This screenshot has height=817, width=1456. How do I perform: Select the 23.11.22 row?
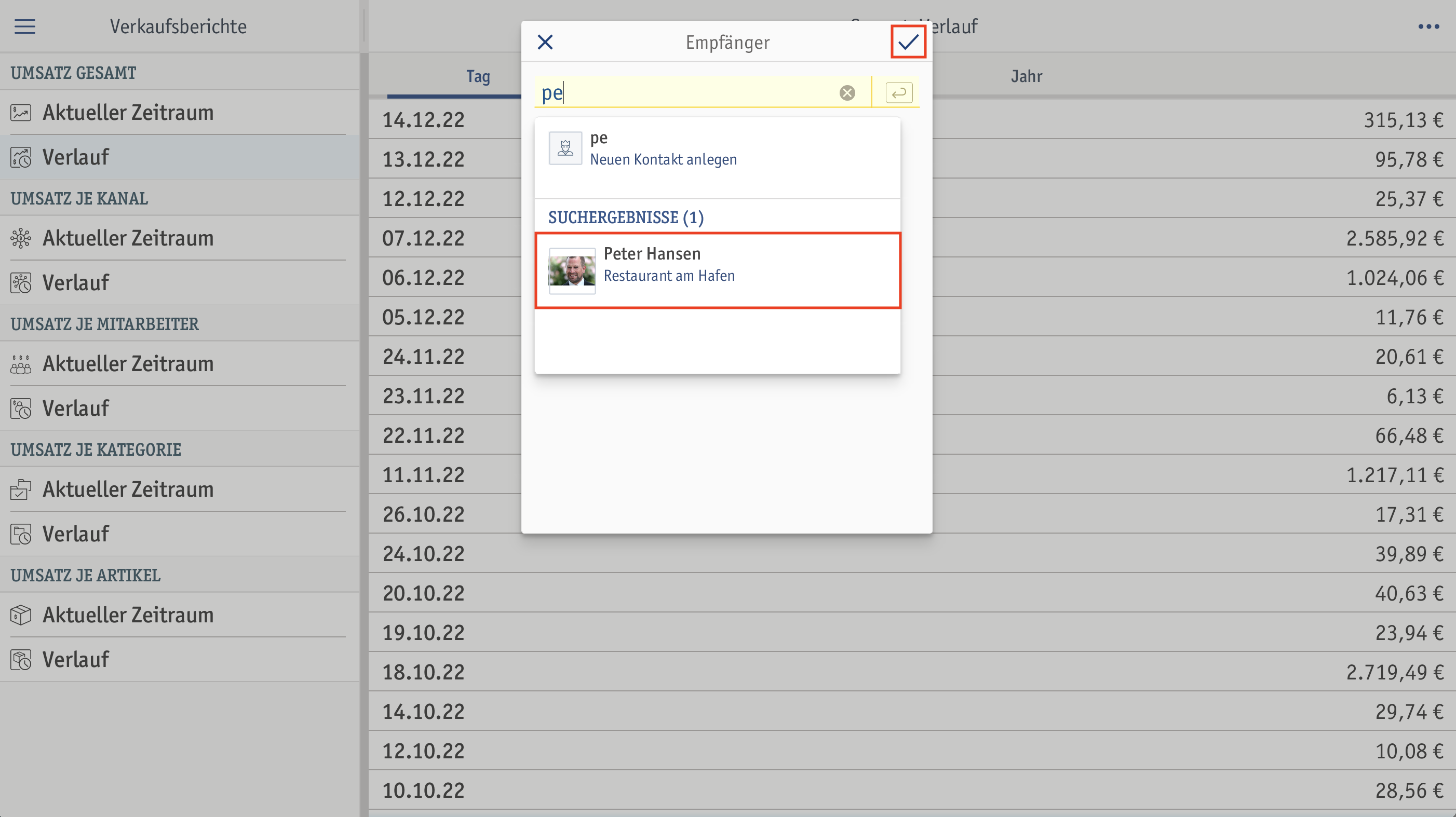[912, 396]
